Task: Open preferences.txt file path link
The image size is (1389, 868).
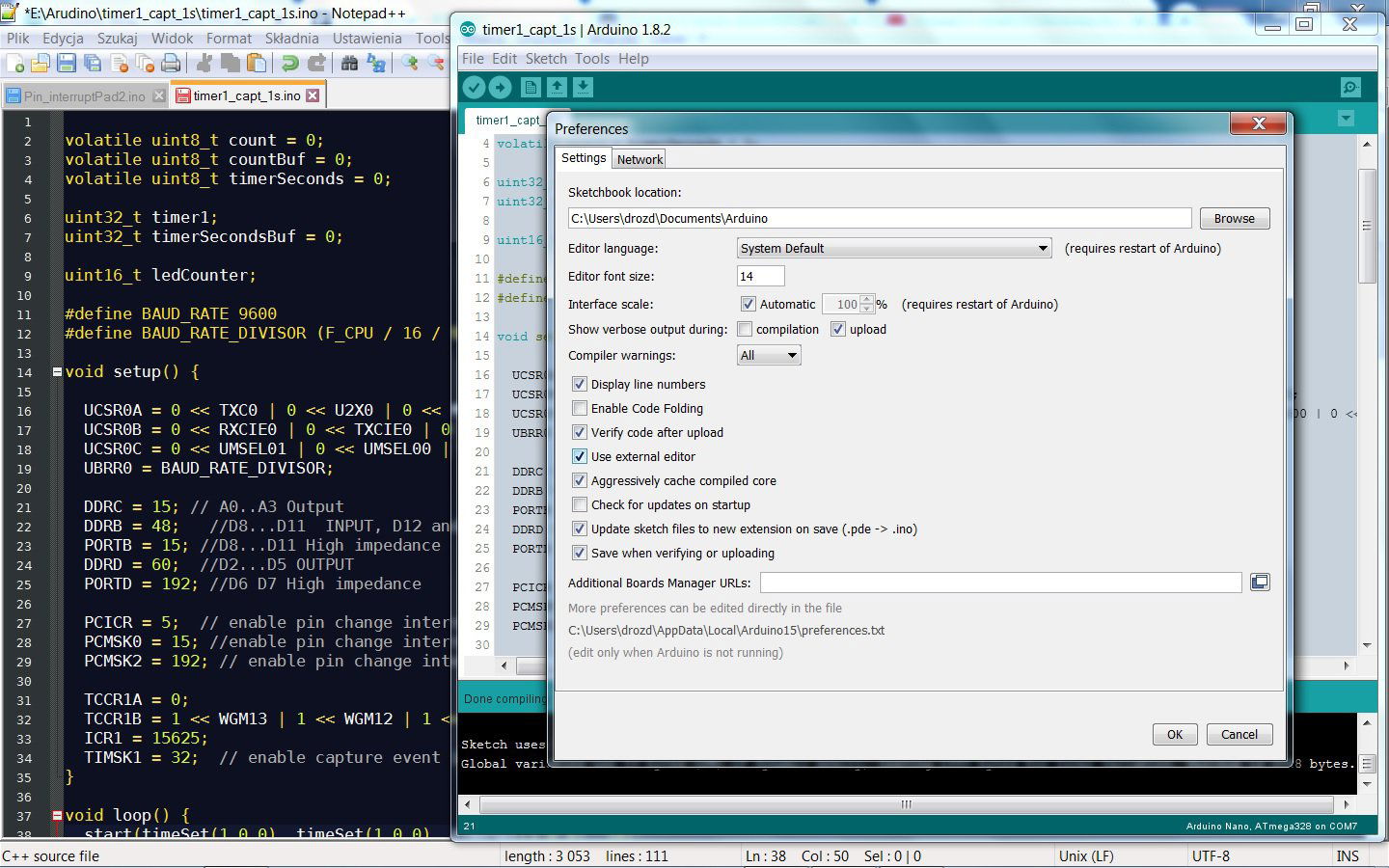Action: (x=726, y=630)
